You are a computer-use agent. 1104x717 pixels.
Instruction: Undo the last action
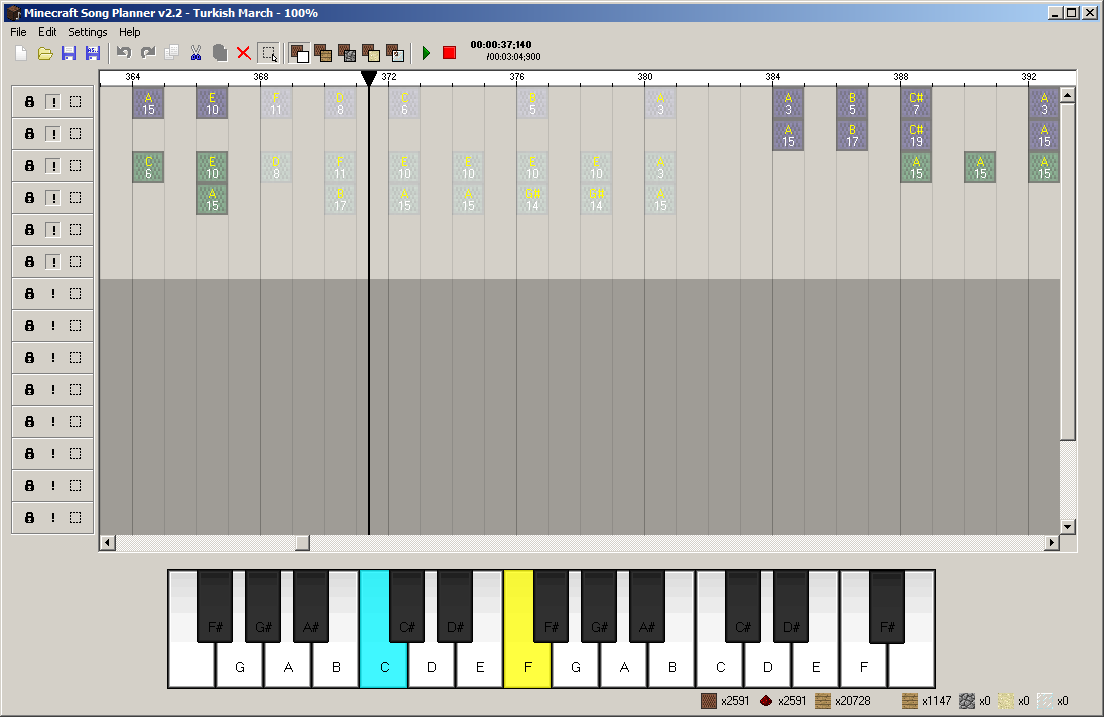click(x=125, y=53)
